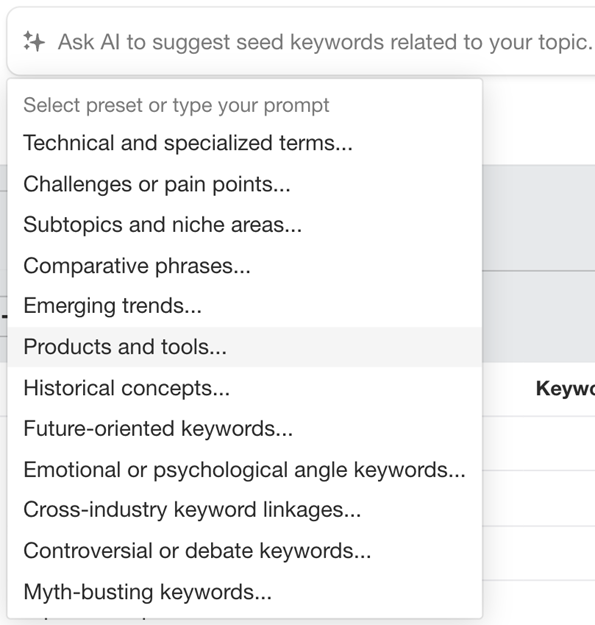Pick Cross-industry keyword linkages preset
This screenshot has width=595, height=625.
[x=245, y=510]
